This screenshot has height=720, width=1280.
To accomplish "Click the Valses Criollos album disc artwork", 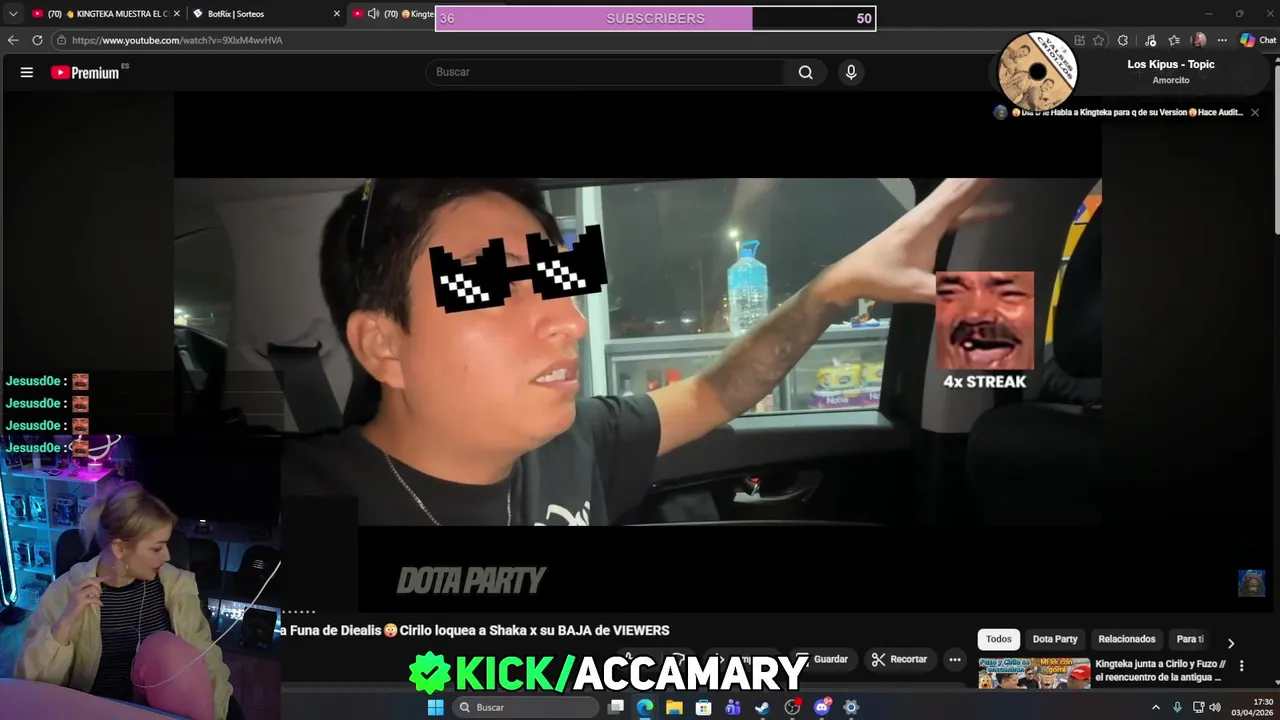I will [x=1037, y=71].
